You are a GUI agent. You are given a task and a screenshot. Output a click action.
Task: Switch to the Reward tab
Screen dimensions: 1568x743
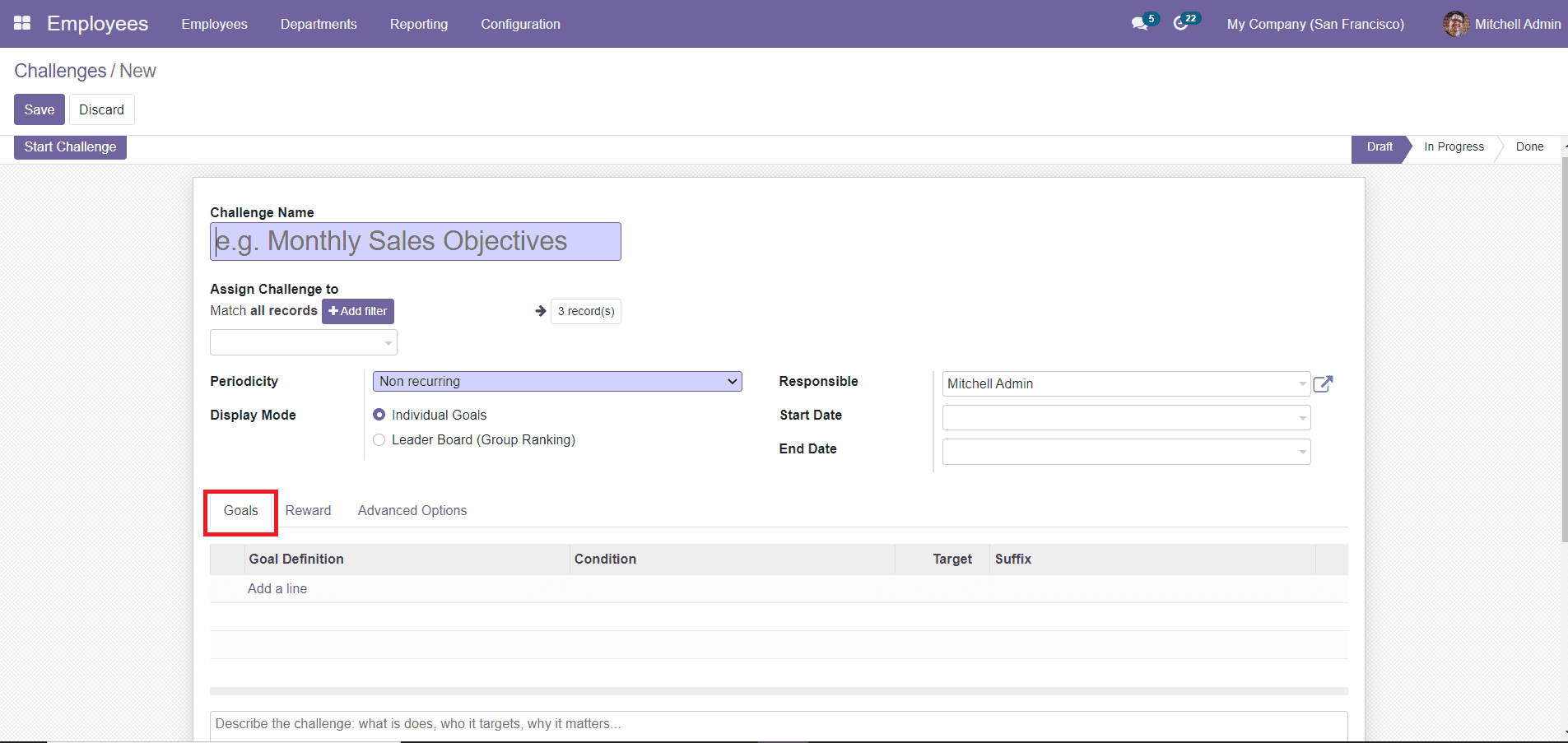[308, 510]
